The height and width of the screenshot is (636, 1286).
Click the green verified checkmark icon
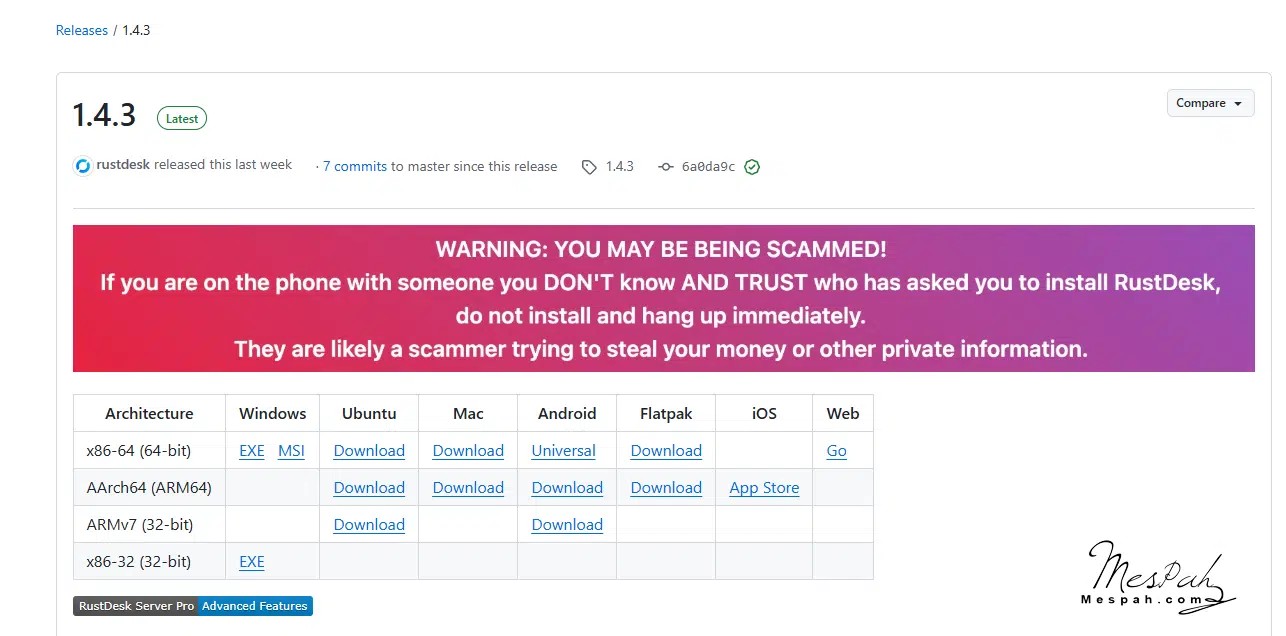(x=752, y=167)
